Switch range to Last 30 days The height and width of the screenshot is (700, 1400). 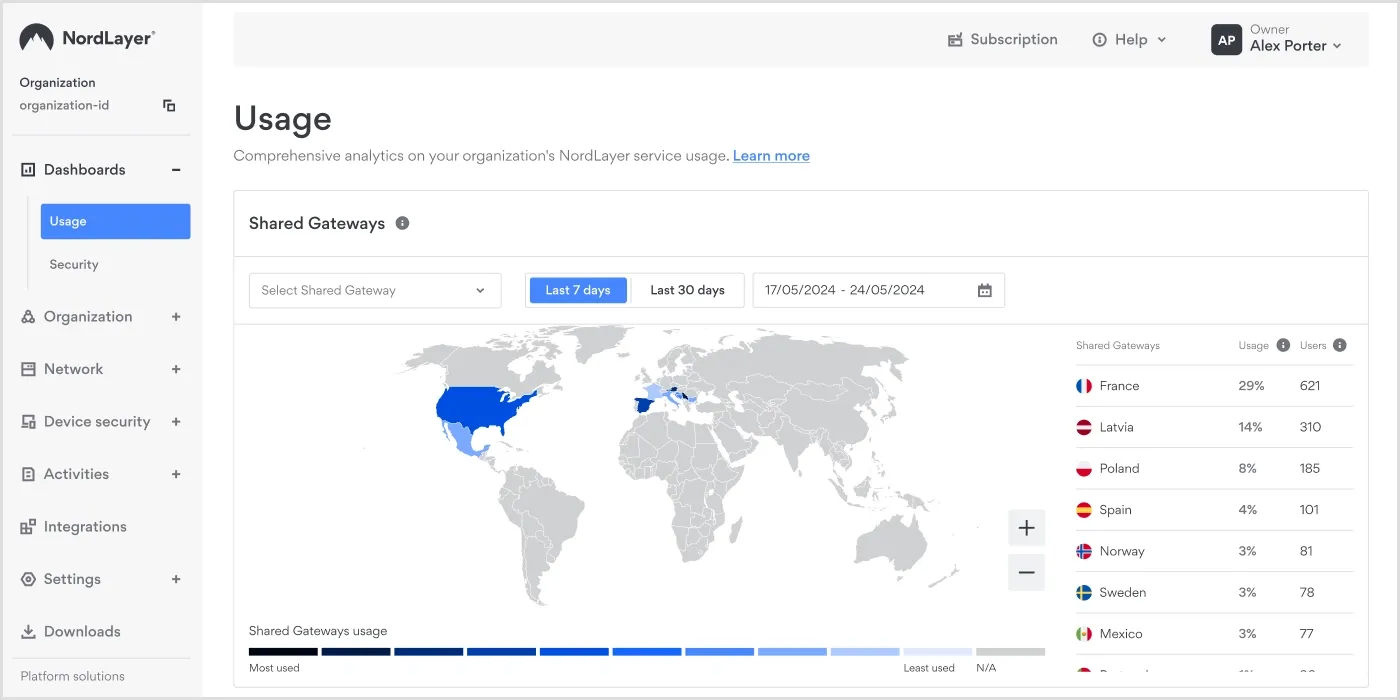[x=687, y=290]
